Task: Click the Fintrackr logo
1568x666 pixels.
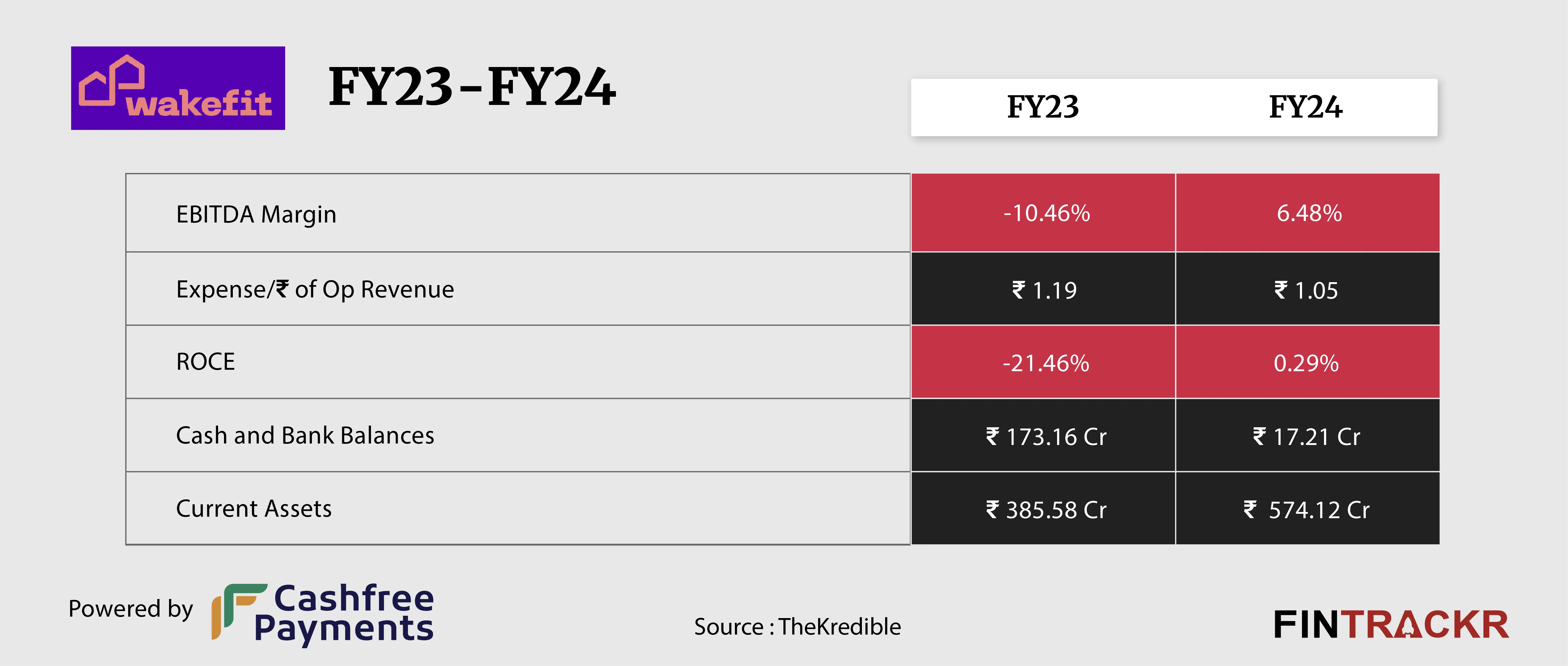Action: (x=1390, y=625)
